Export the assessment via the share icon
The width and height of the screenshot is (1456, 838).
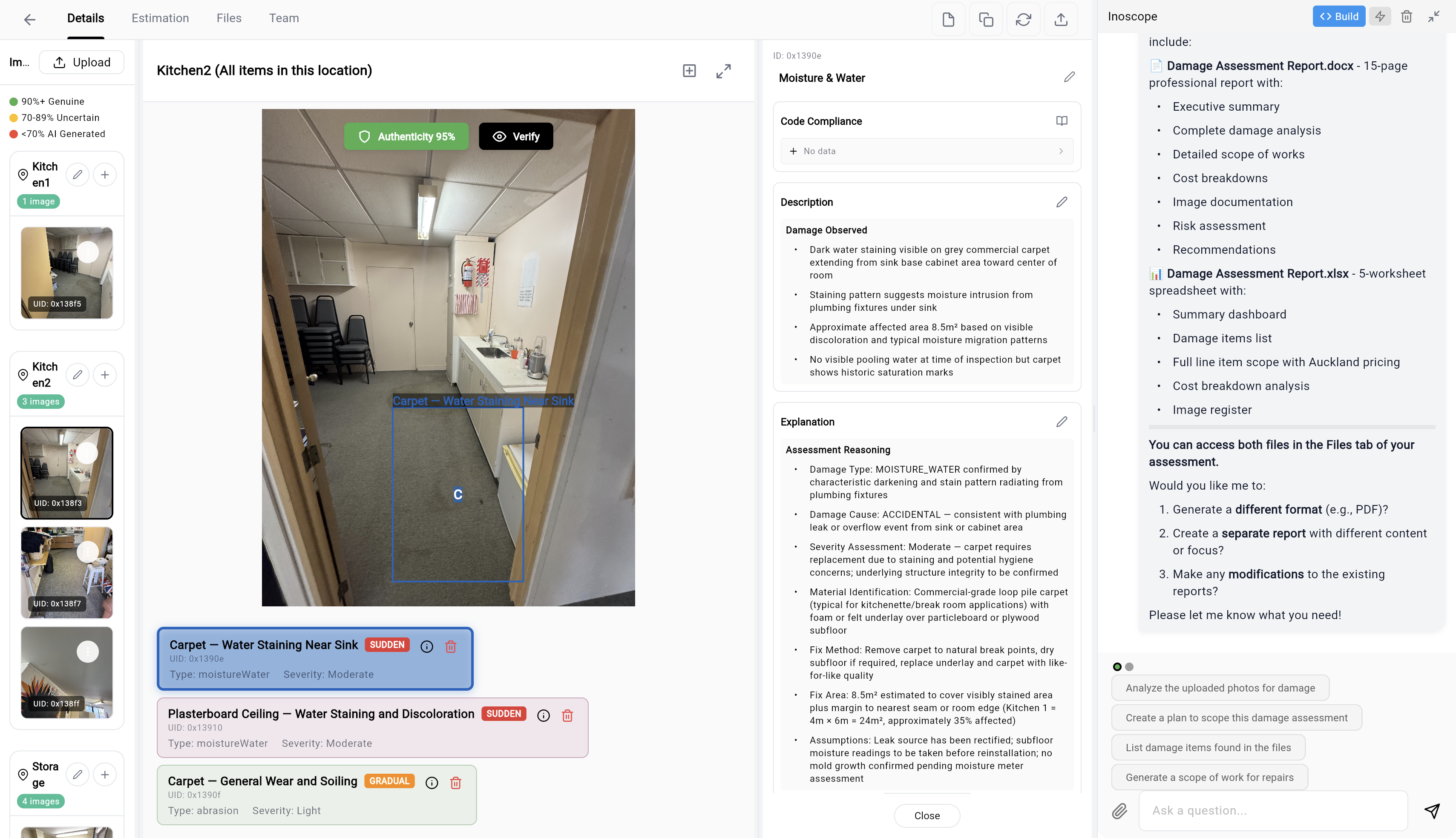pos(1061,19)
